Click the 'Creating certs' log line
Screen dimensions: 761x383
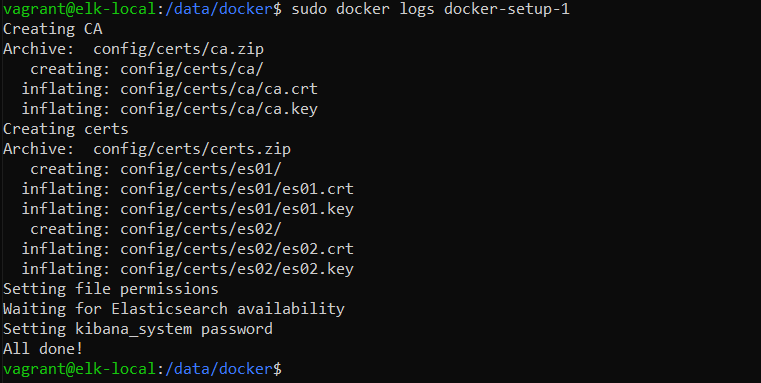(x=66, y=129)
